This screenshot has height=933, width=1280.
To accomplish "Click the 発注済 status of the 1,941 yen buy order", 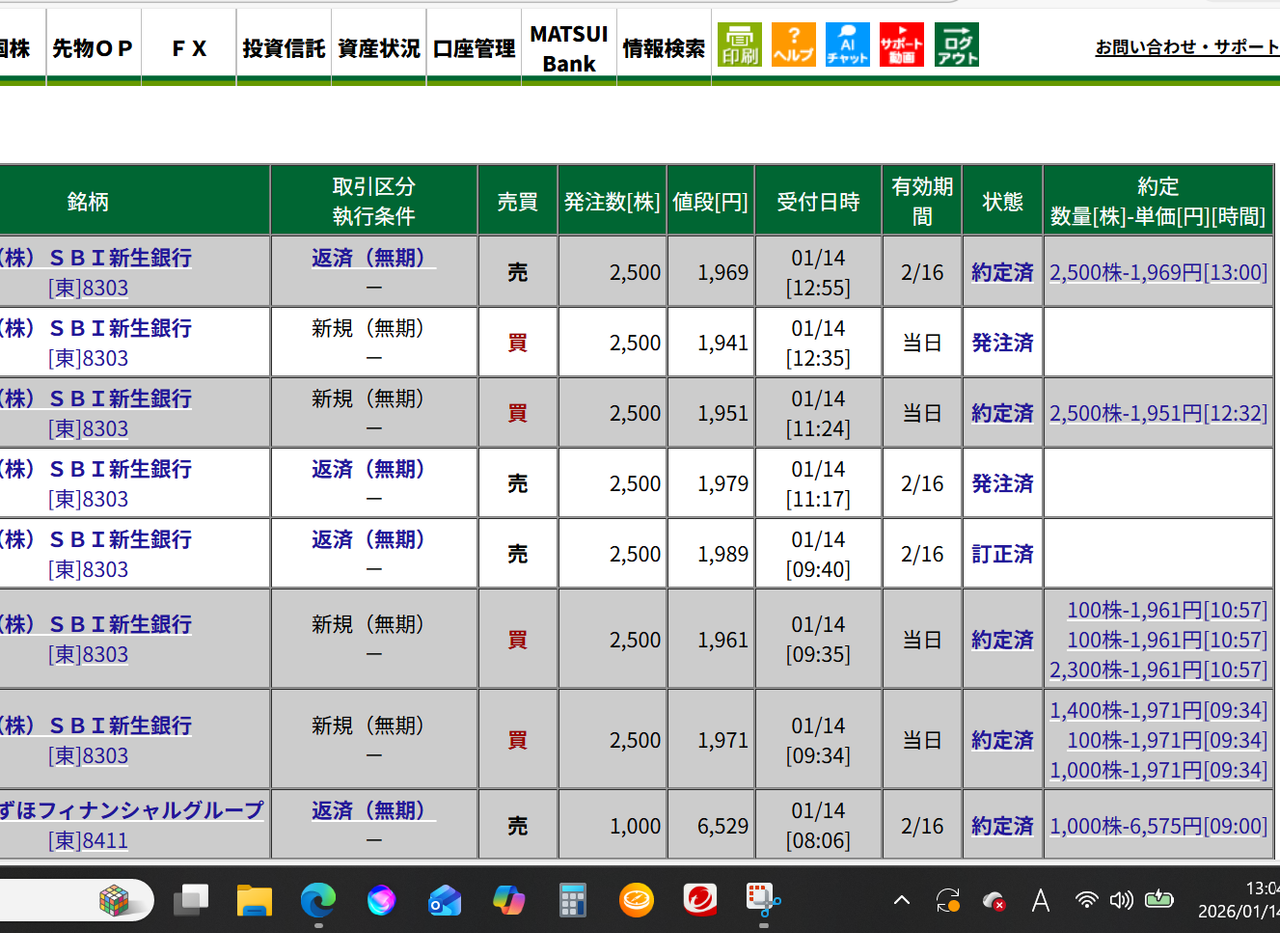I will click(x=1002, y=343).
